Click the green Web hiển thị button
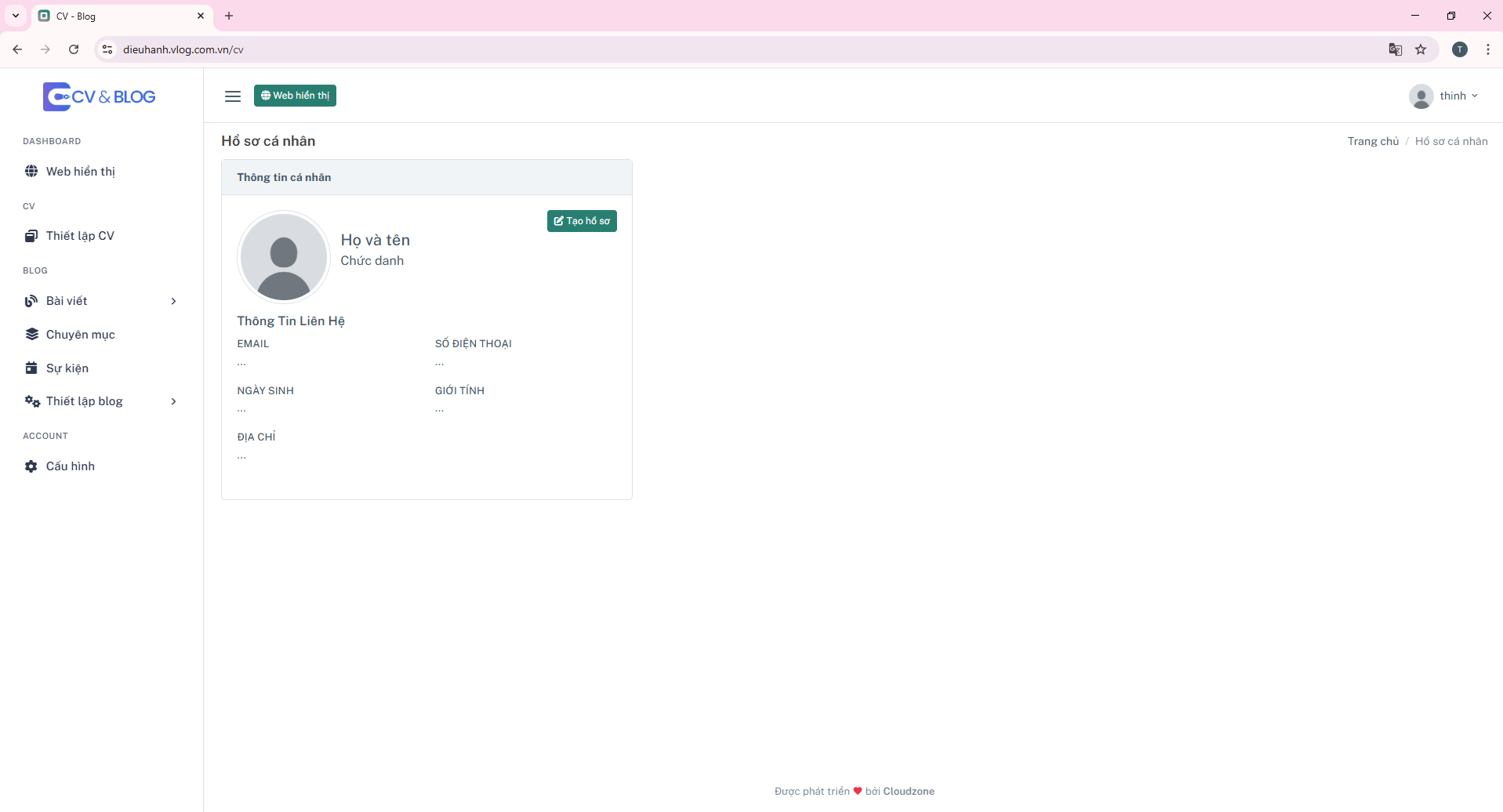Viewport: 1503px width, 812px height. coord(295,96)
